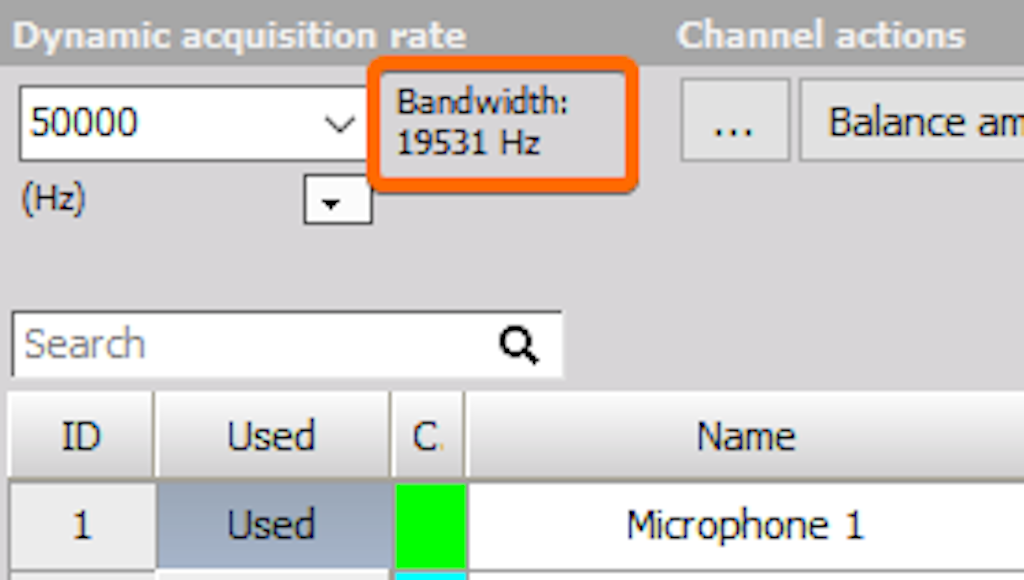Click the Used column header

[272, 435]
